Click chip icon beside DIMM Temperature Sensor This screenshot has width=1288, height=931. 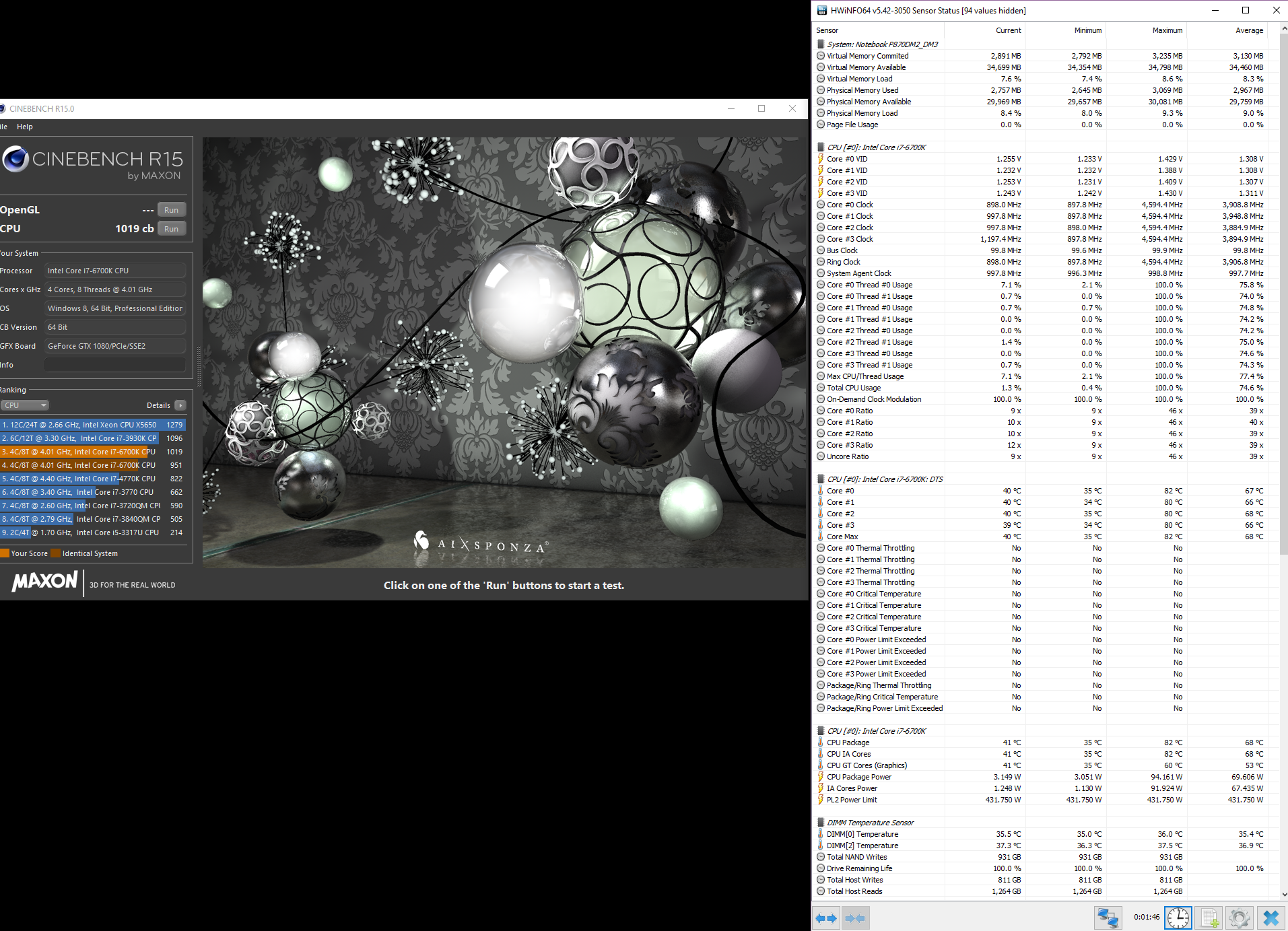pos(821,822)
